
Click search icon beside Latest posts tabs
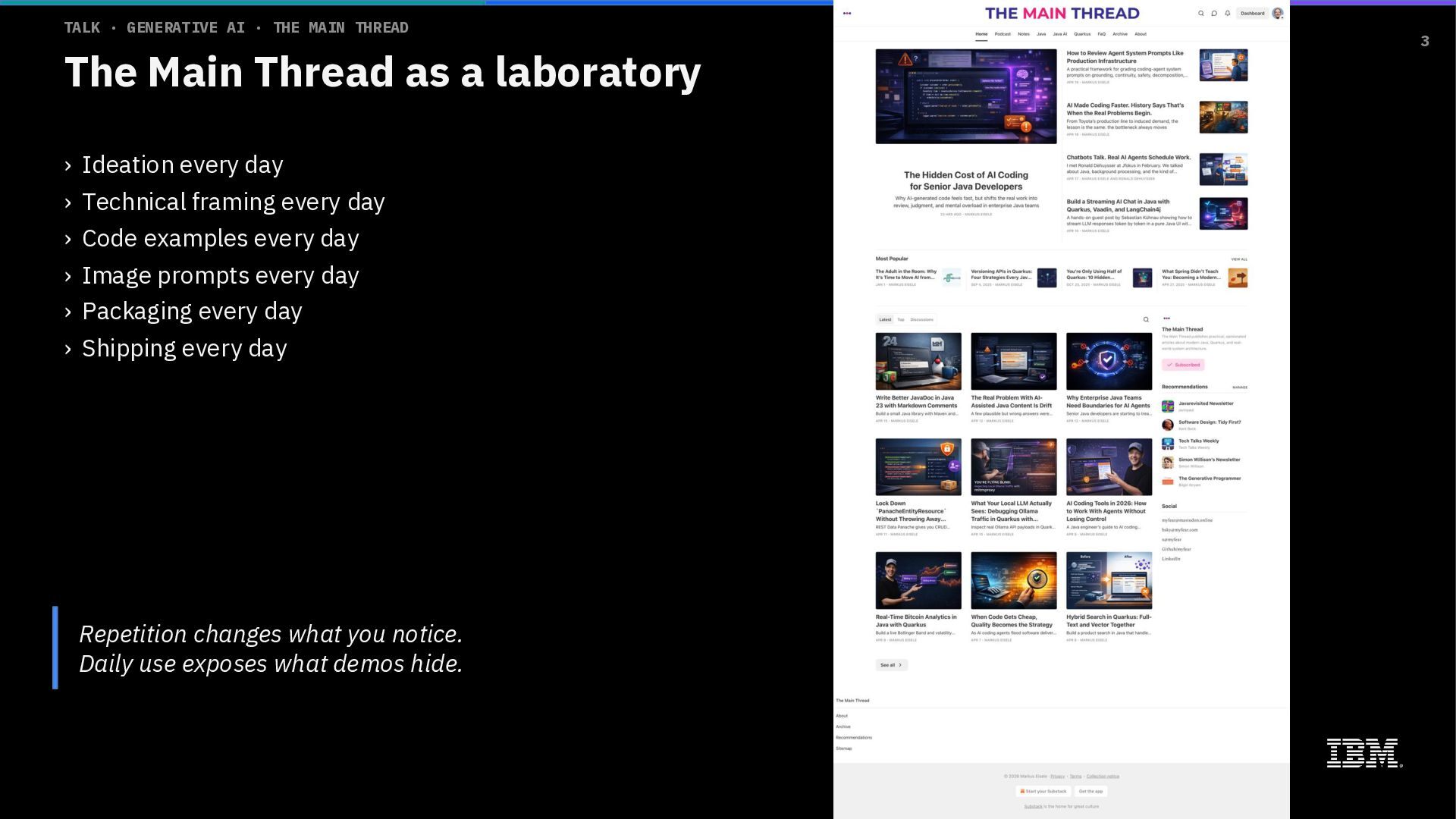(x=1146, y=320)
